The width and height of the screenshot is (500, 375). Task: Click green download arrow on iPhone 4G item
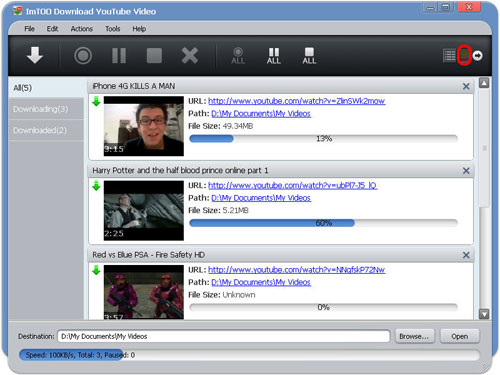[x=96, y=101]
